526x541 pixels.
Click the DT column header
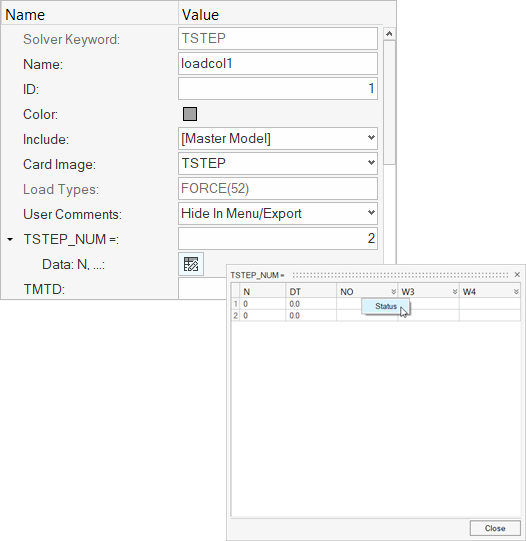click(311, 292)
